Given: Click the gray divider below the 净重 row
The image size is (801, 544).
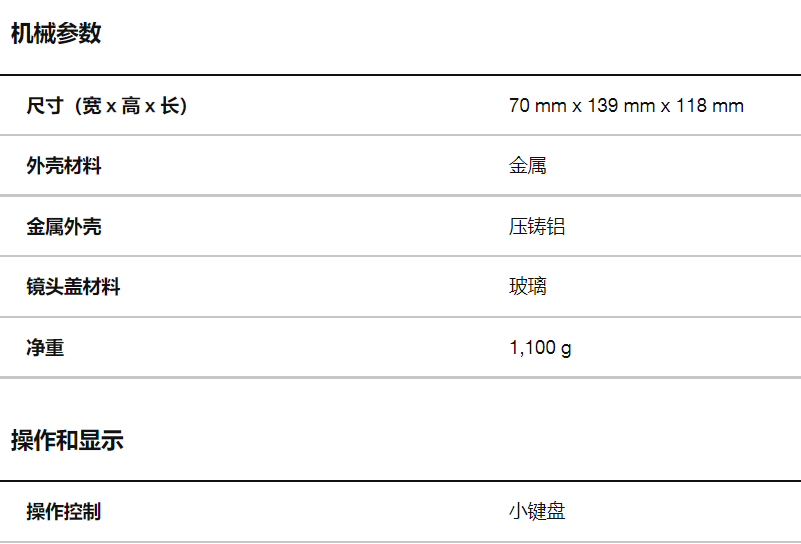Looking at the screenshot, I should tap(400, 377).
